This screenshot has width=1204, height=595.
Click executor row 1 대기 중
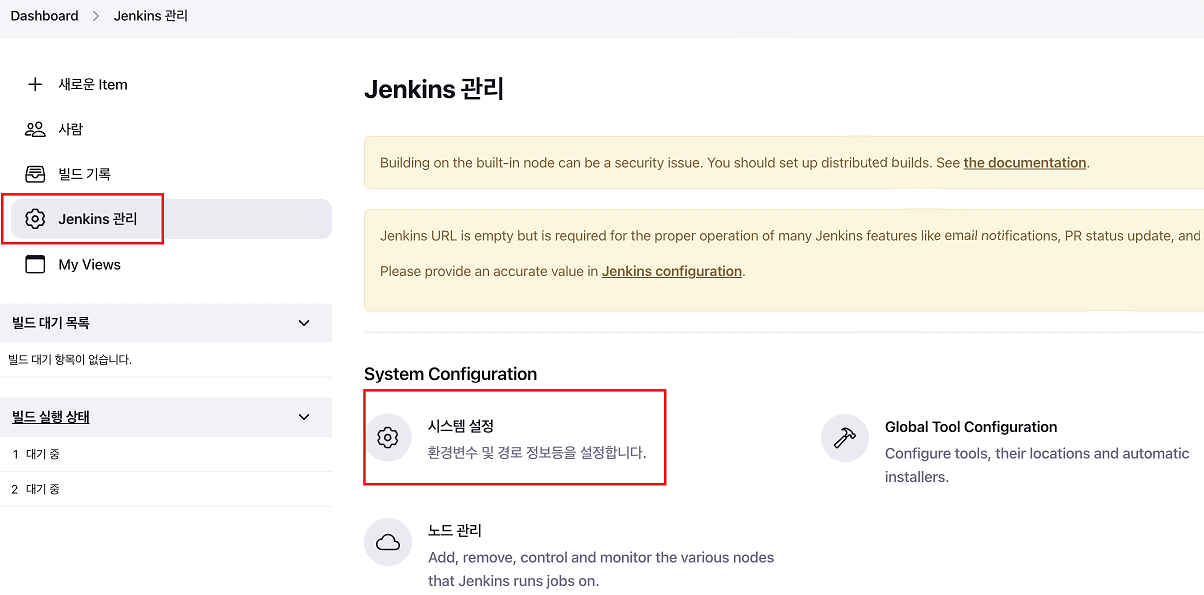166,454
